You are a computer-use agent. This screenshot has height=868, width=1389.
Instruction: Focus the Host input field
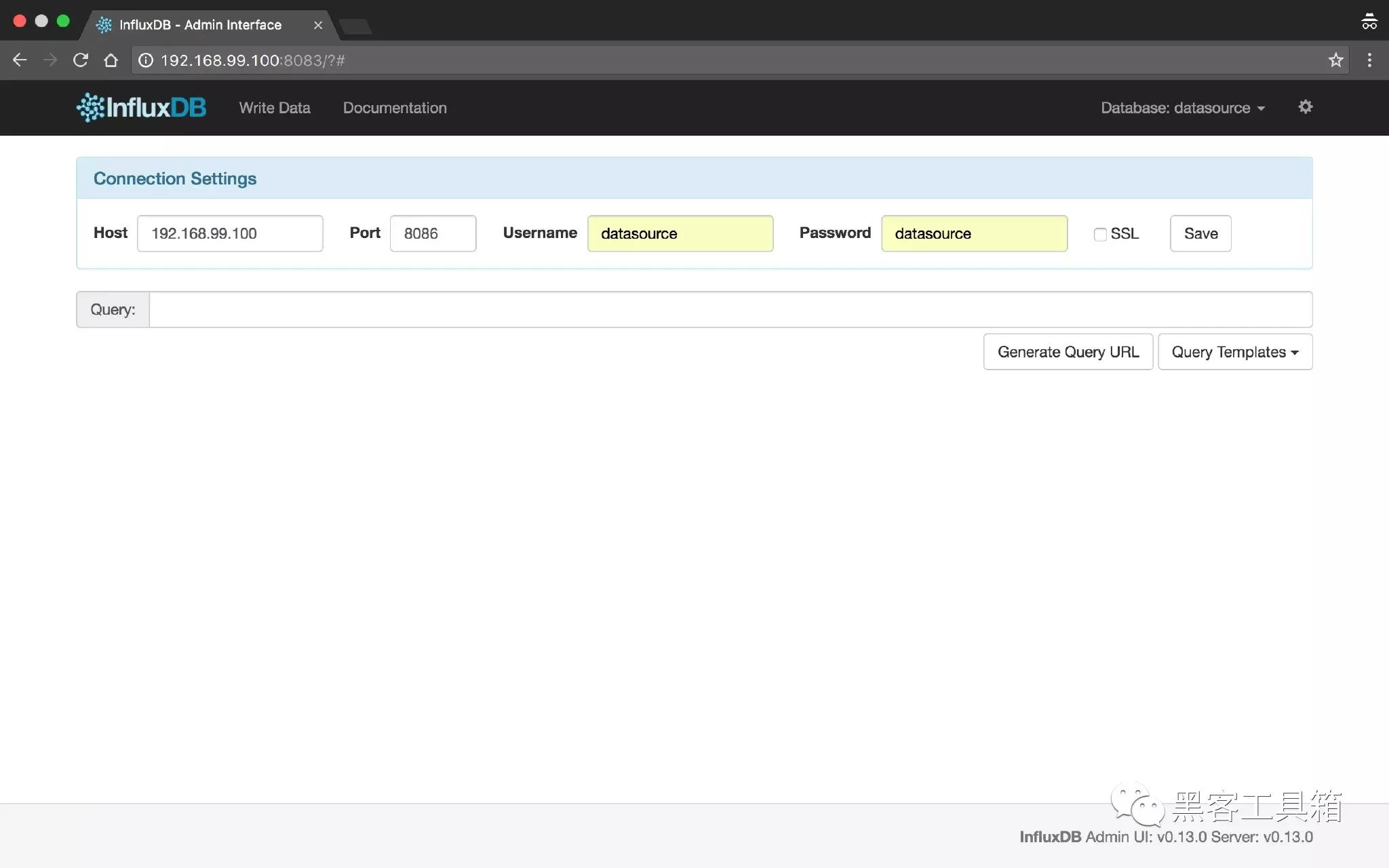(230, 233)
